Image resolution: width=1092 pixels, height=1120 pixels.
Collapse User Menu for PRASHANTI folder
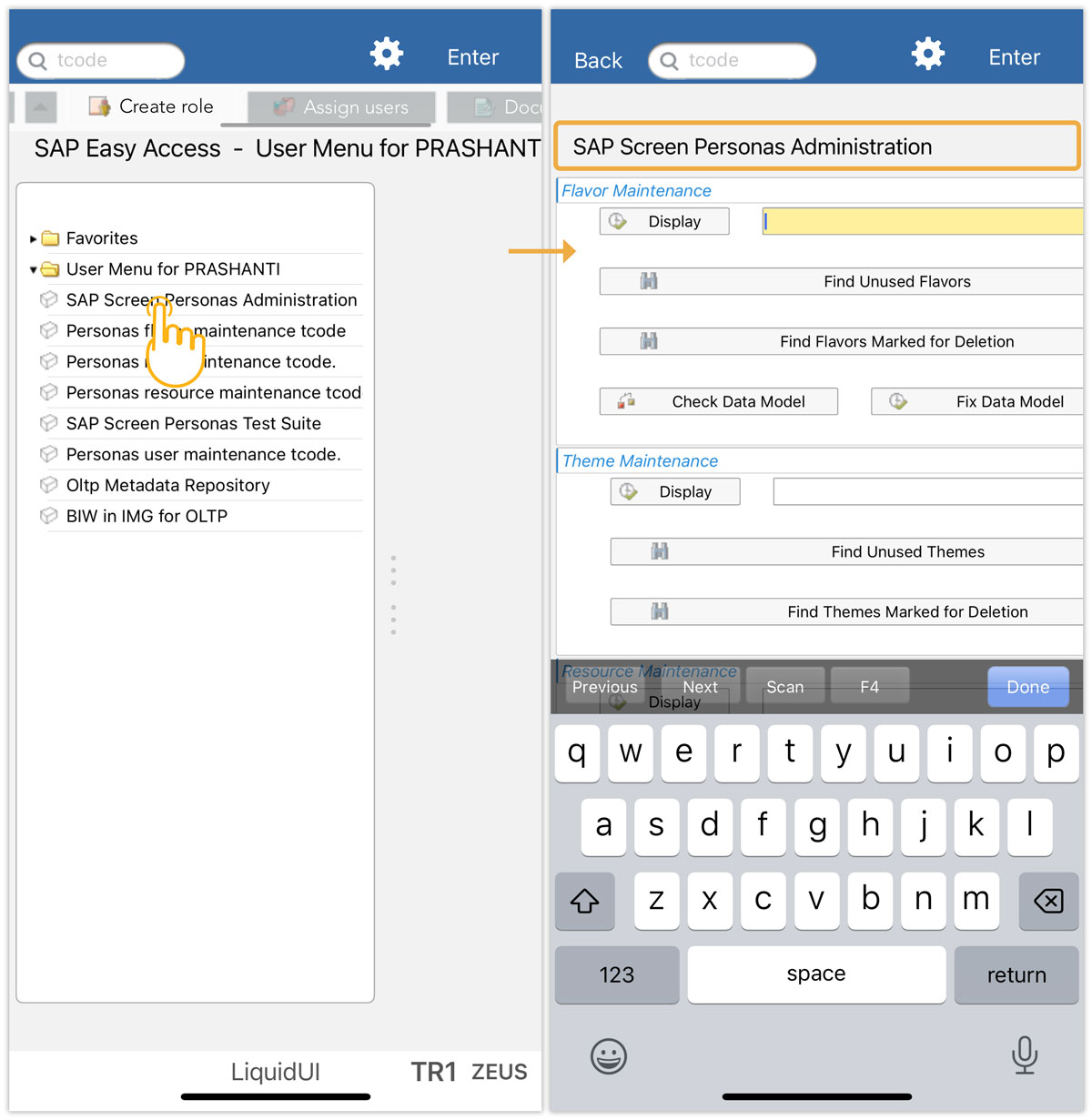pyautogui.click(x=34, y=269)
